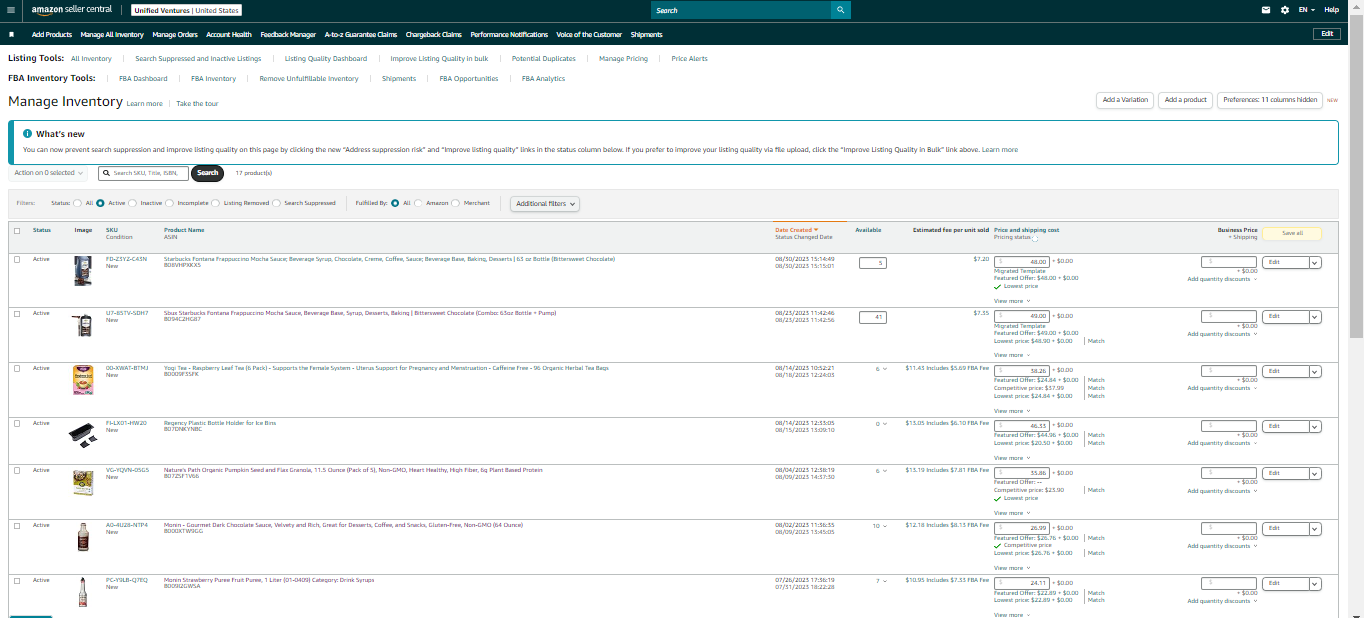Check the row for SKU U7-85TV-5DH7
The height and width of the screenshot is (618, 1364).
click(17, 314)
